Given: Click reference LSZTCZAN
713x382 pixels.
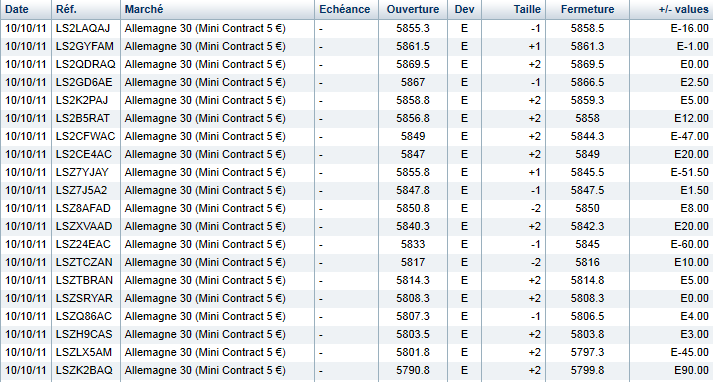Looking at the screenshot, I should 84,262.
